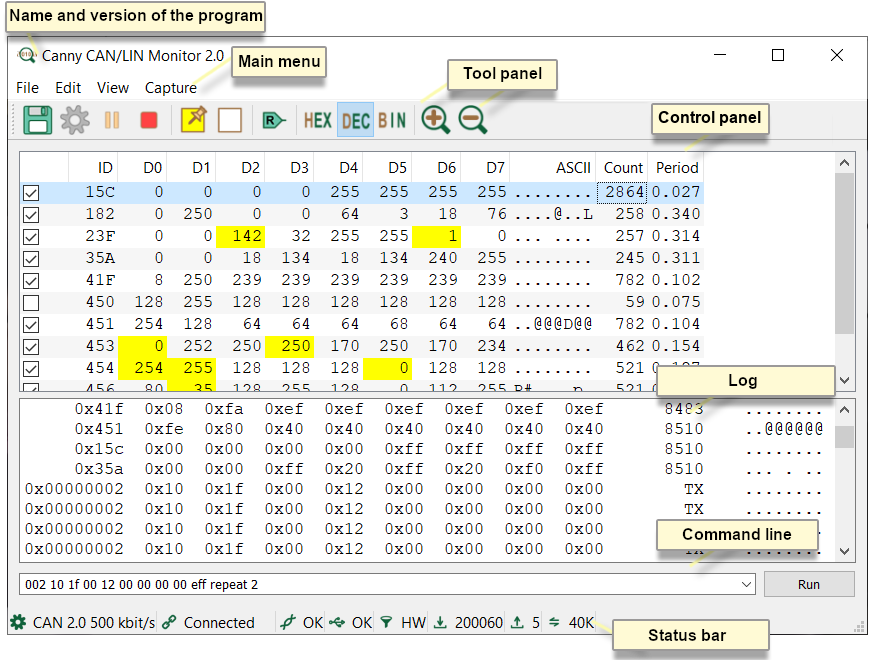Image resolution: width=873 pixels, height=660 pixels.
Task: Pause capture with the orange pause button
Action: coord(112,120)
